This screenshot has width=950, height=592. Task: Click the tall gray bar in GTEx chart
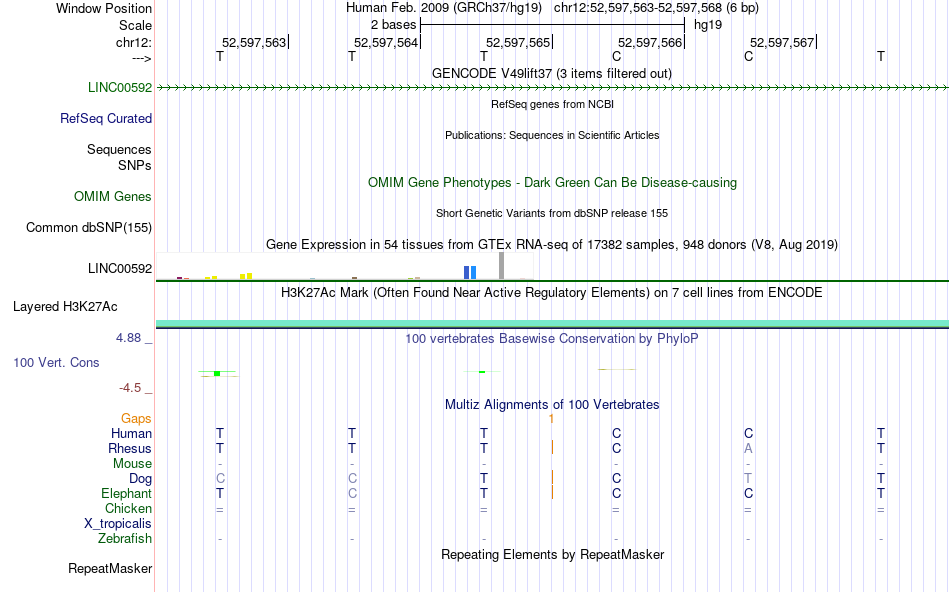pyautogui.click(x=502, y=266)
